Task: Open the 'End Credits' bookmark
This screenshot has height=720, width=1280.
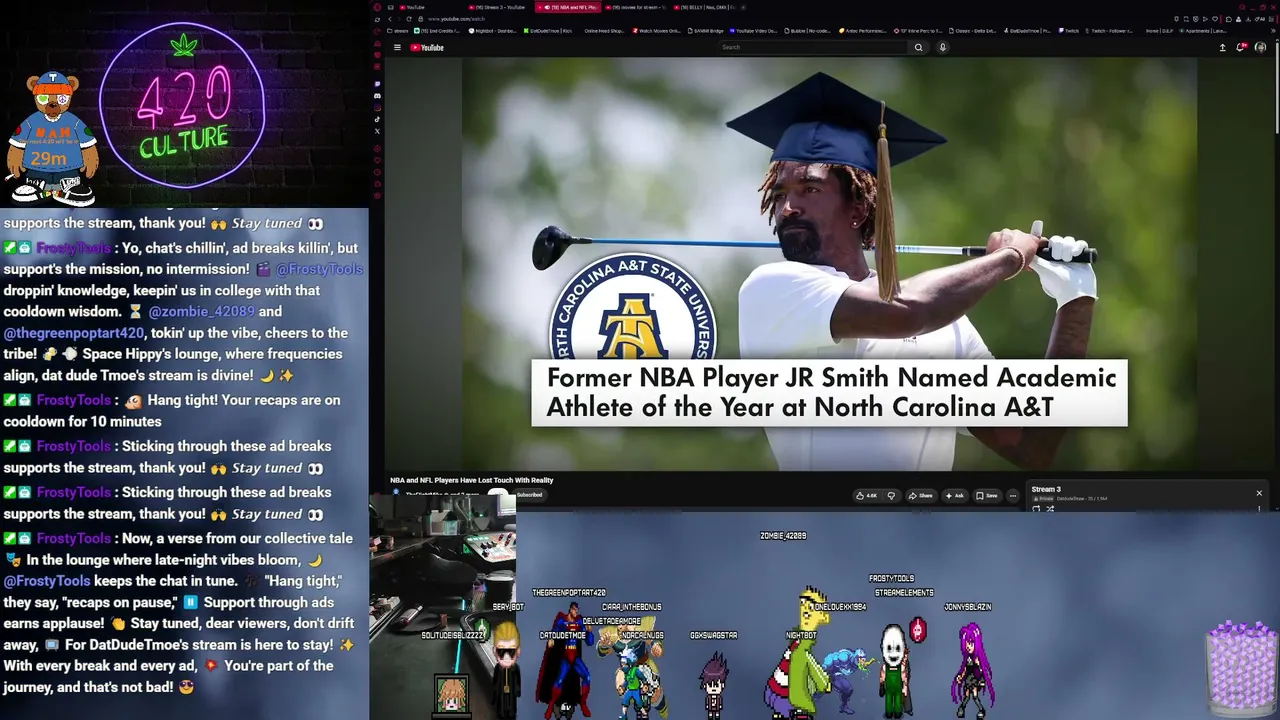Action: click(x=439, y=31)
